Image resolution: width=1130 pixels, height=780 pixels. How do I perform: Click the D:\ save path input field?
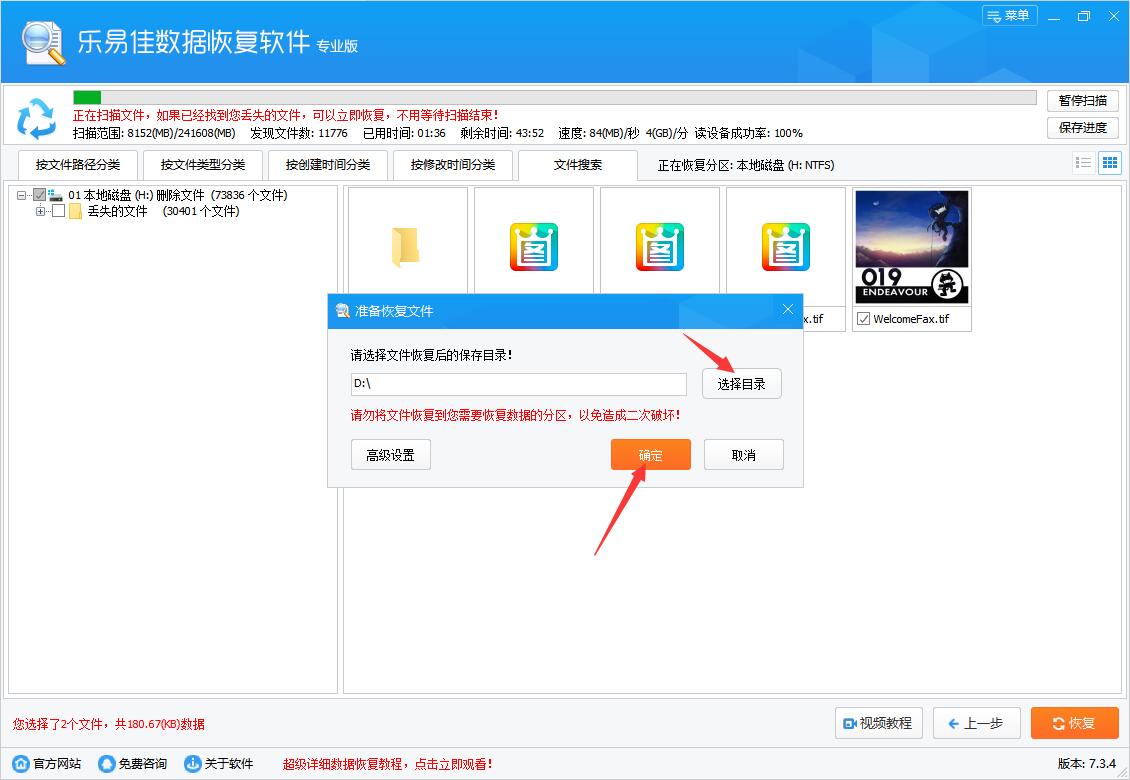[x=518, y=384]
